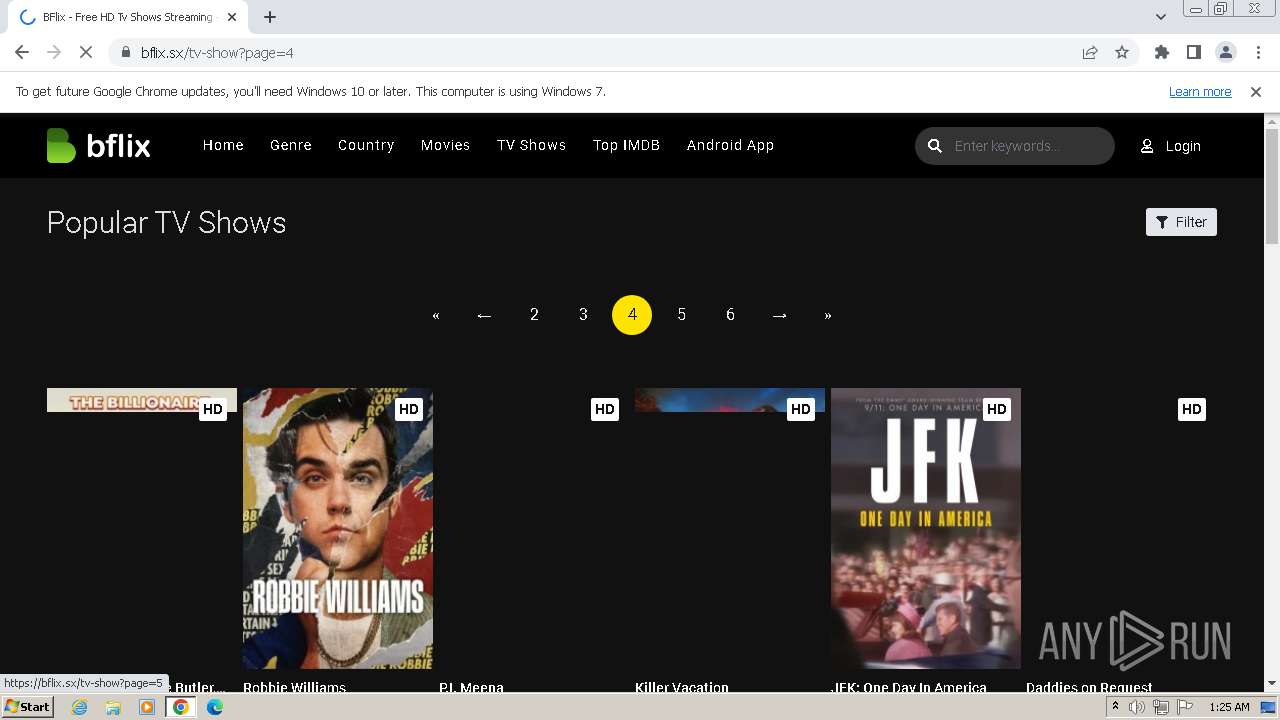This screenshot has height=720, width=1280.
Task: Open the Chrome taskbar icon
Action: click(x=181, y=707)
